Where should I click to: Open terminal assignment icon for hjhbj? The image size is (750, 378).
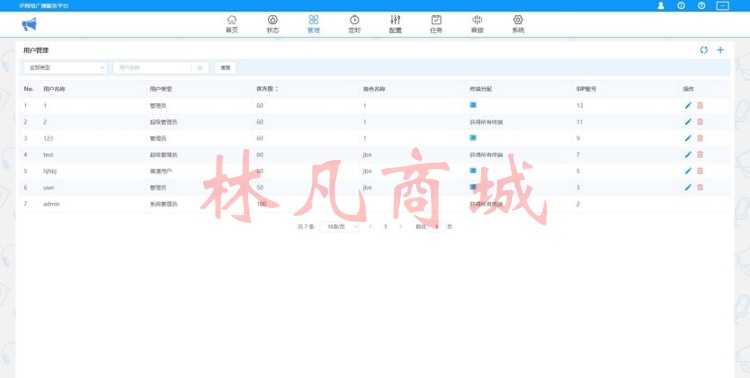pos(473,170)
